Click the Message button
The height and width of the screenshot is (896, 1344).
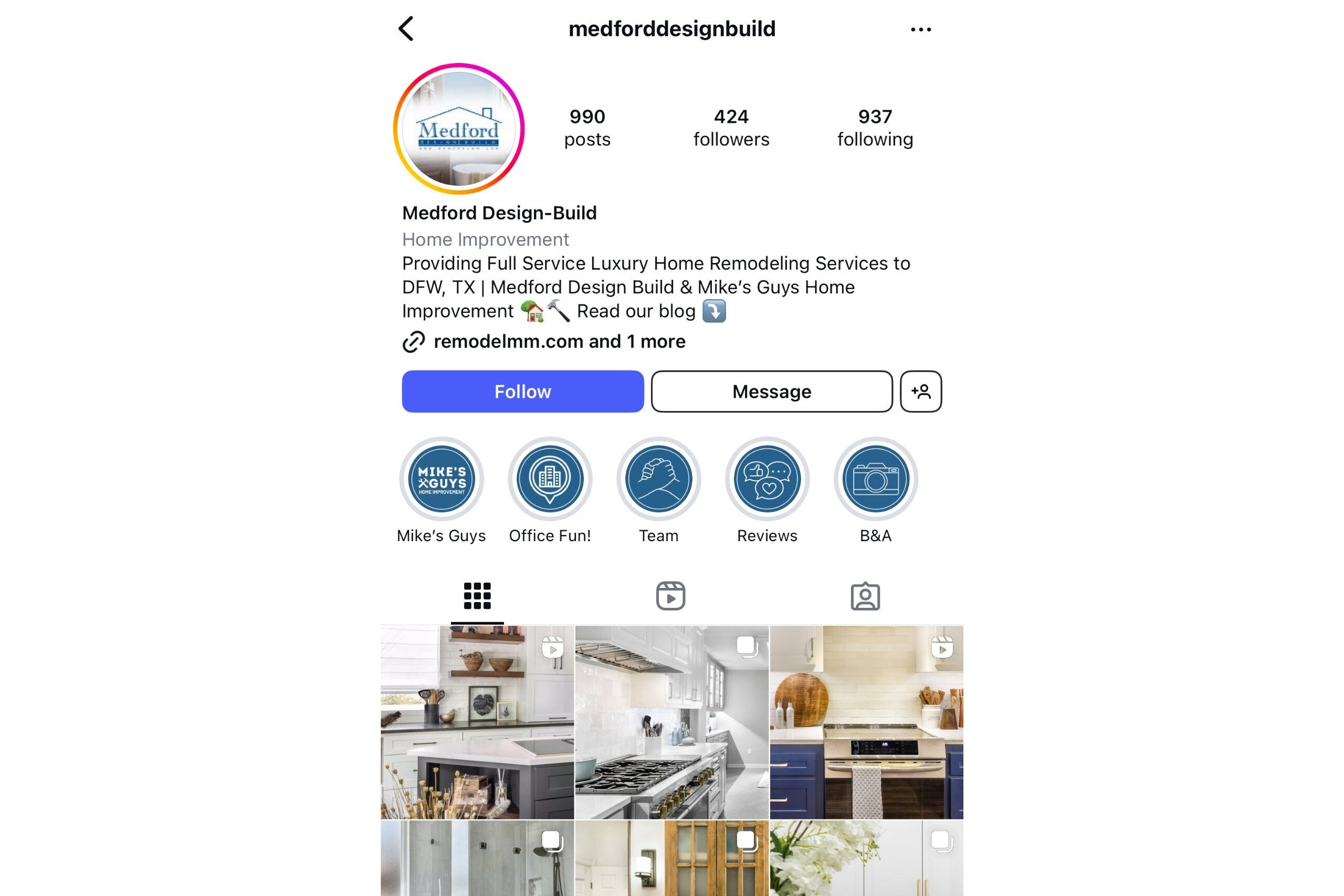point(772,392)
